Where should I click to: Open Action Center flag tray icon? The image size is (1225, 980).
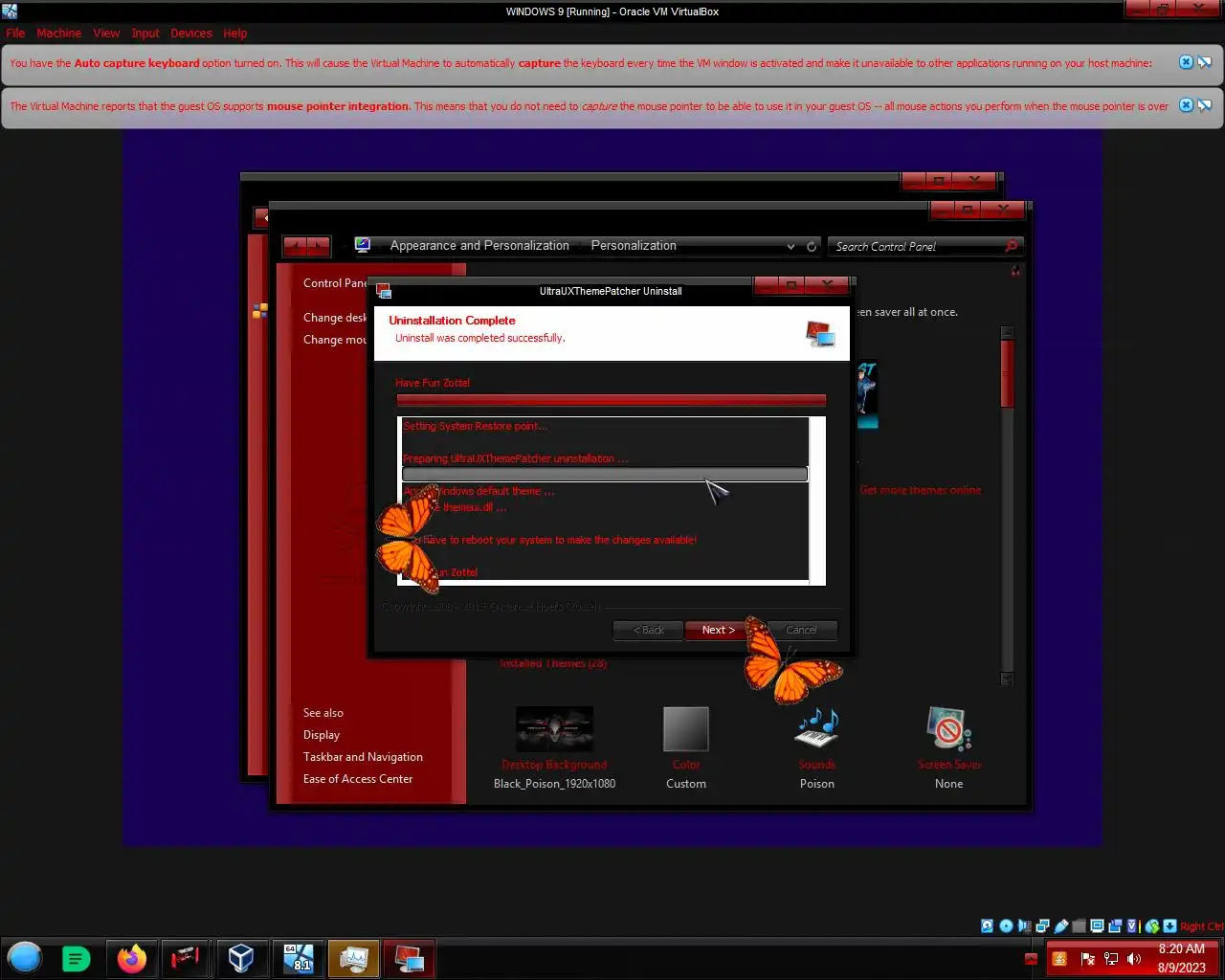click(x=1088, y=958)
